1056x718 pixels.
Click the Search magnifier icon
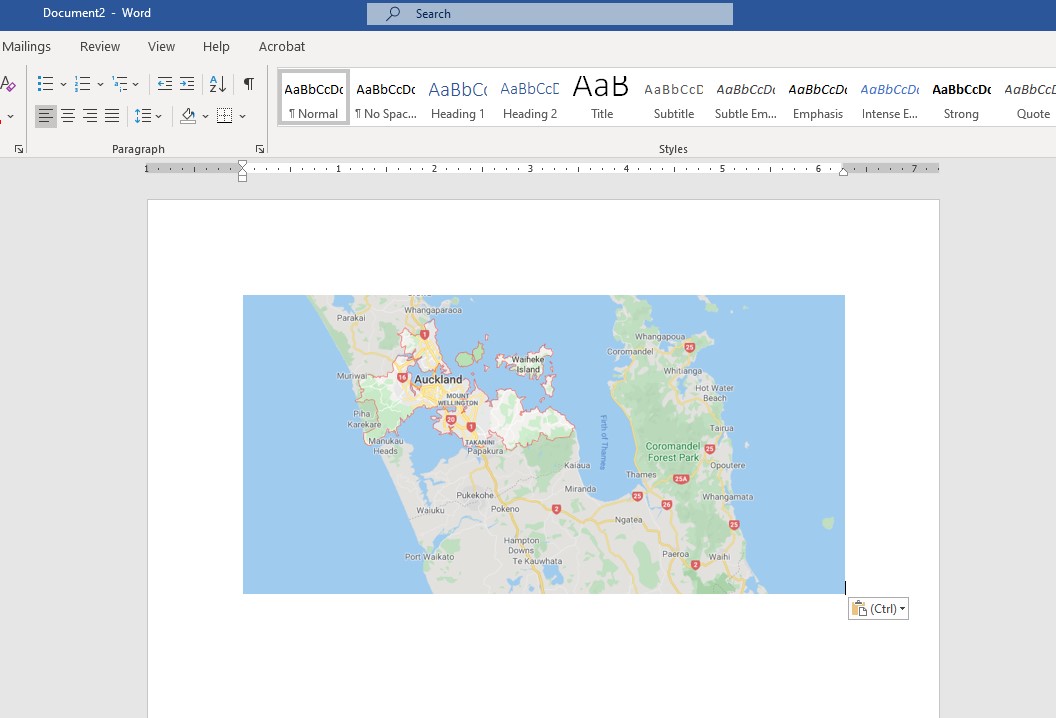[x=393, y=13]
